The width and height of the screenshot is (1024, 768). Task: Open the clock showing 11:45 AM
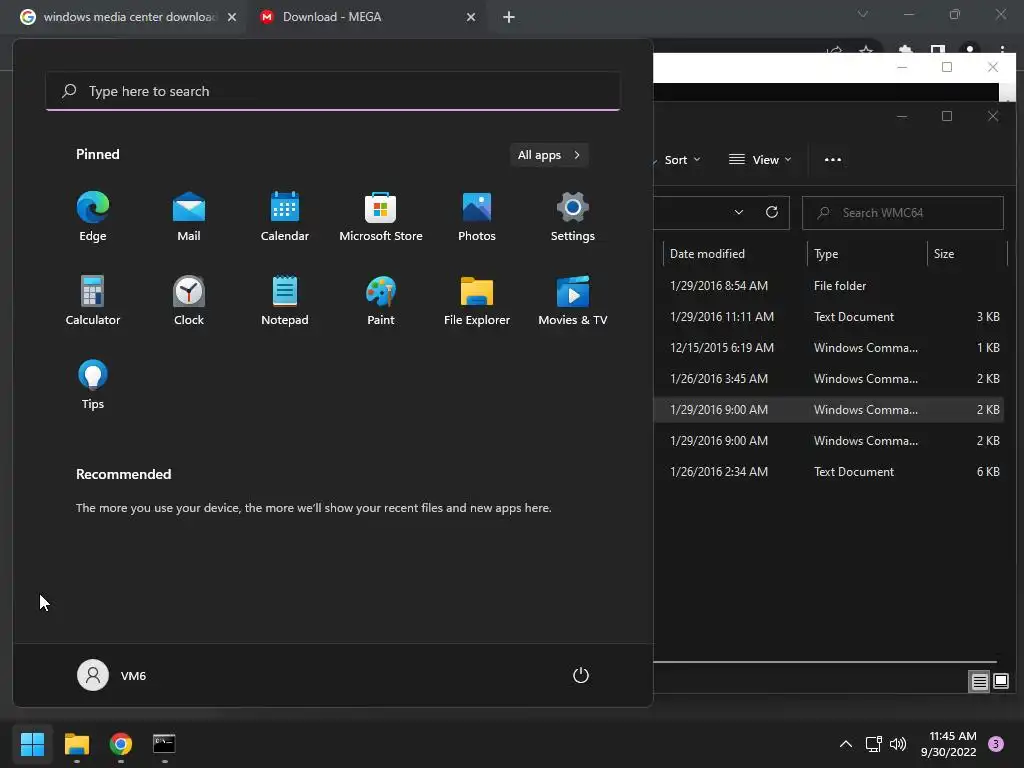point(948,744)
